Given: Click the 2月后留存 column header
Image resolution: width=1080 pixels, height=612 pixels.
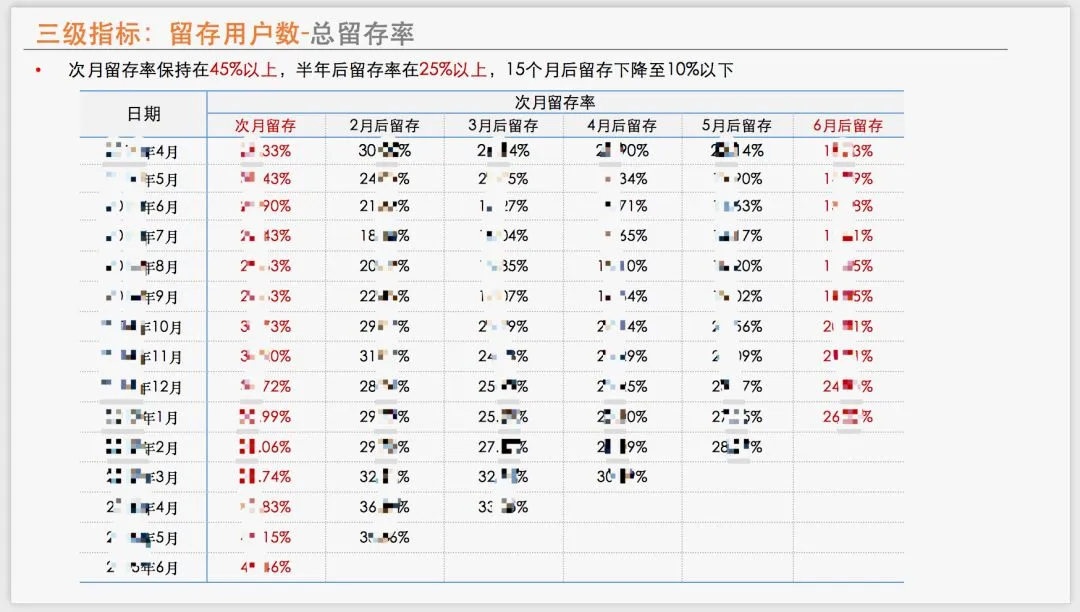Looking at the screenshot, I should pos(384,126).
